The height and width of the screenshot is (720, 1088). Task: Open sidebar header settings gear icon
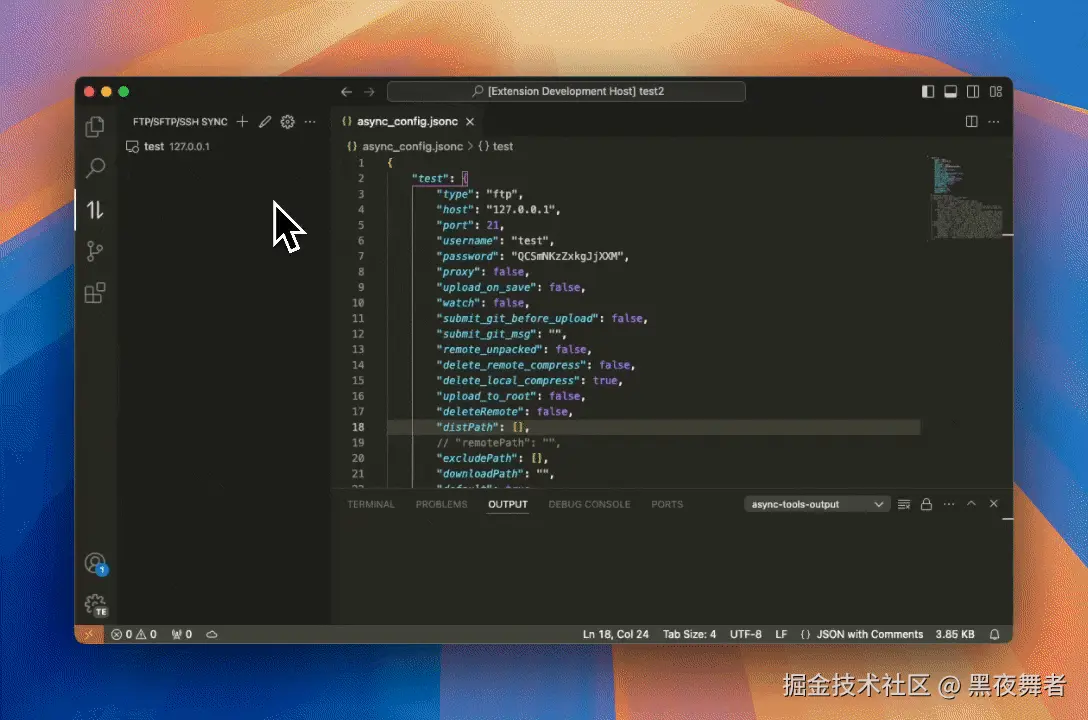287,121
